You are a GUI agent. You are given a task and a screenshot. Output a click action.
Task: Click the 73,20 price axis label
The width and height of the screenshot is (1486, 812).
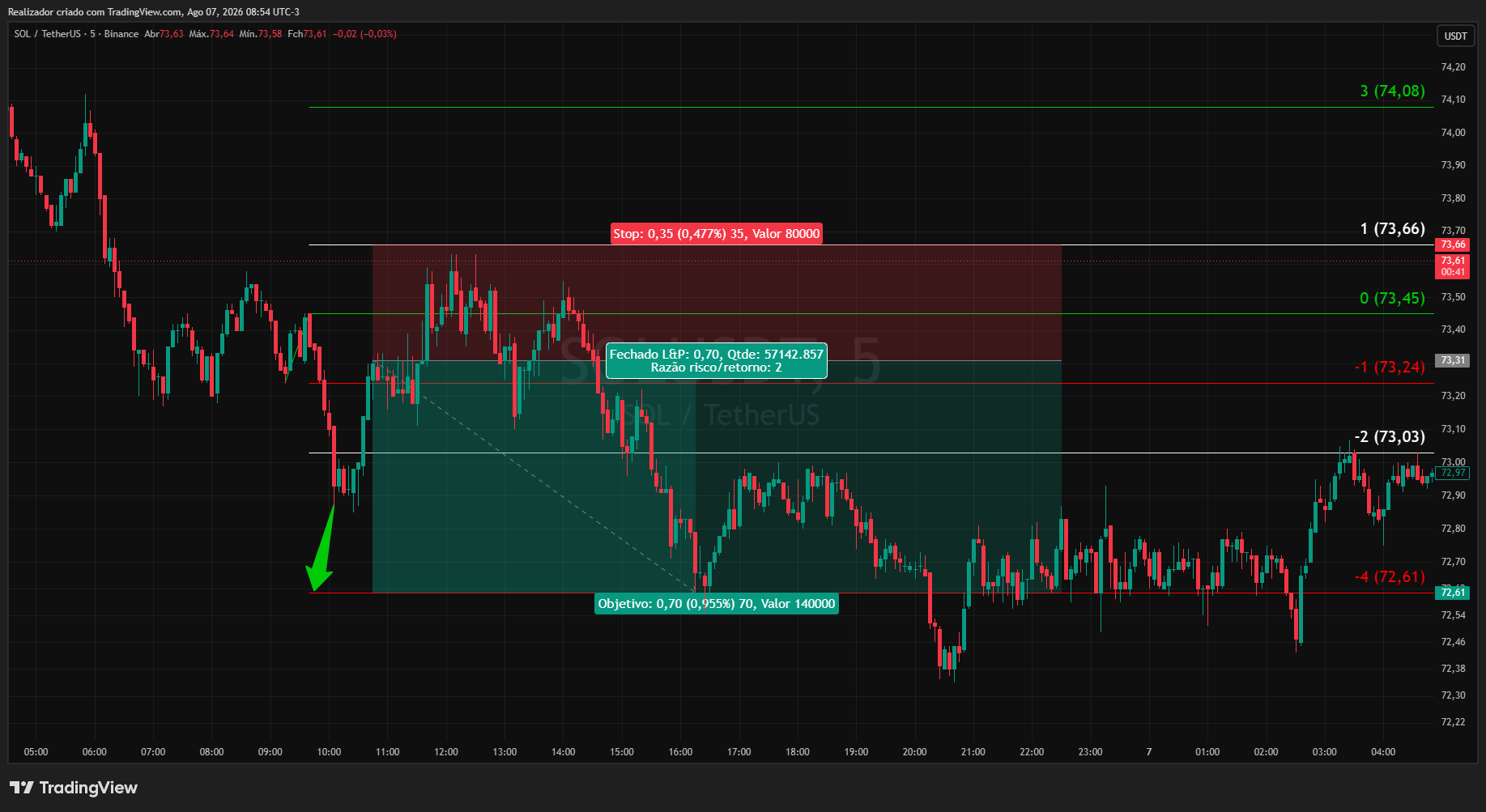pyautogui.click(x=1453, y=396)
